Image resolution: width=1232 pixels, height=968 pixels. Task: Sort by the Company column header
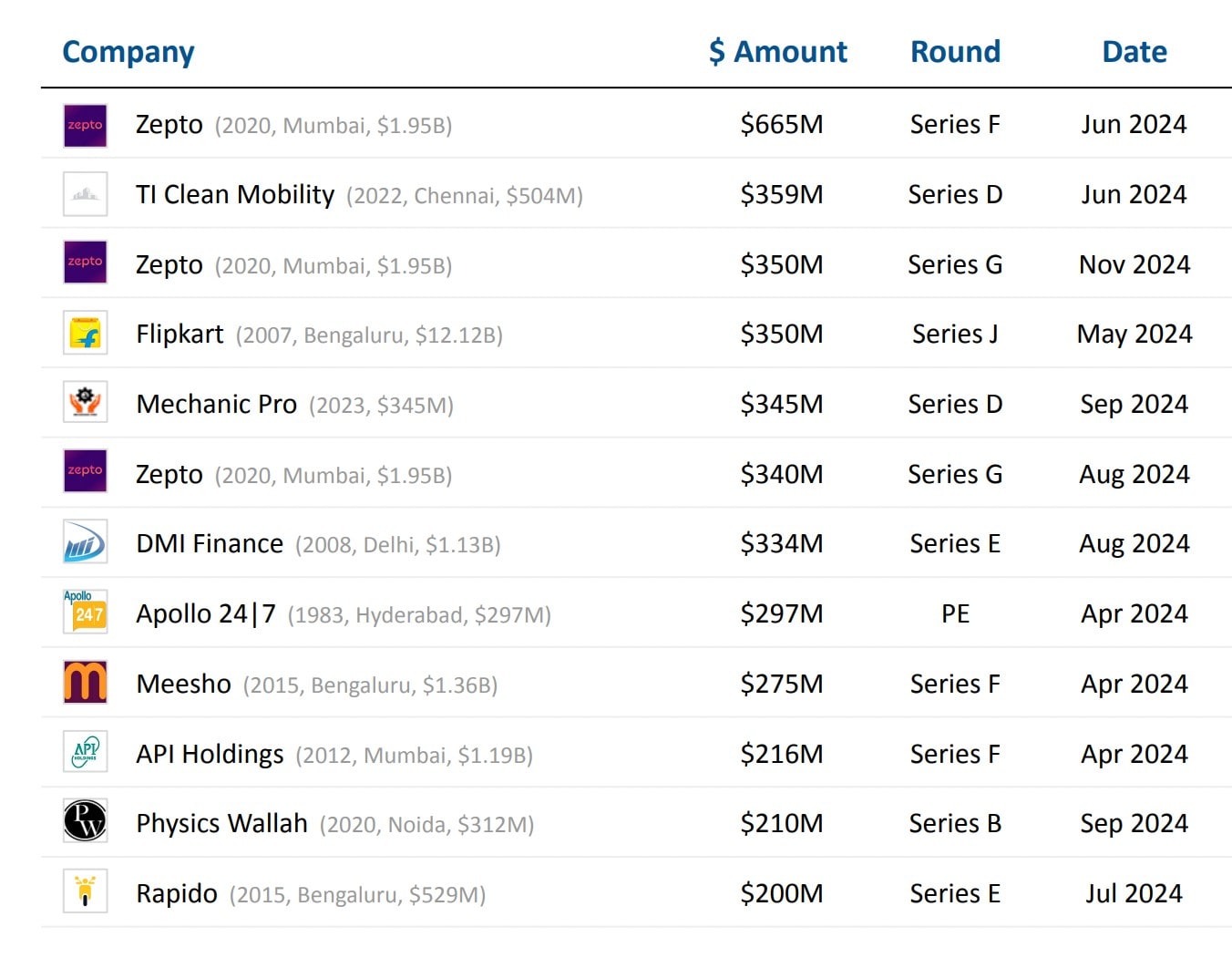pos(128,52)
